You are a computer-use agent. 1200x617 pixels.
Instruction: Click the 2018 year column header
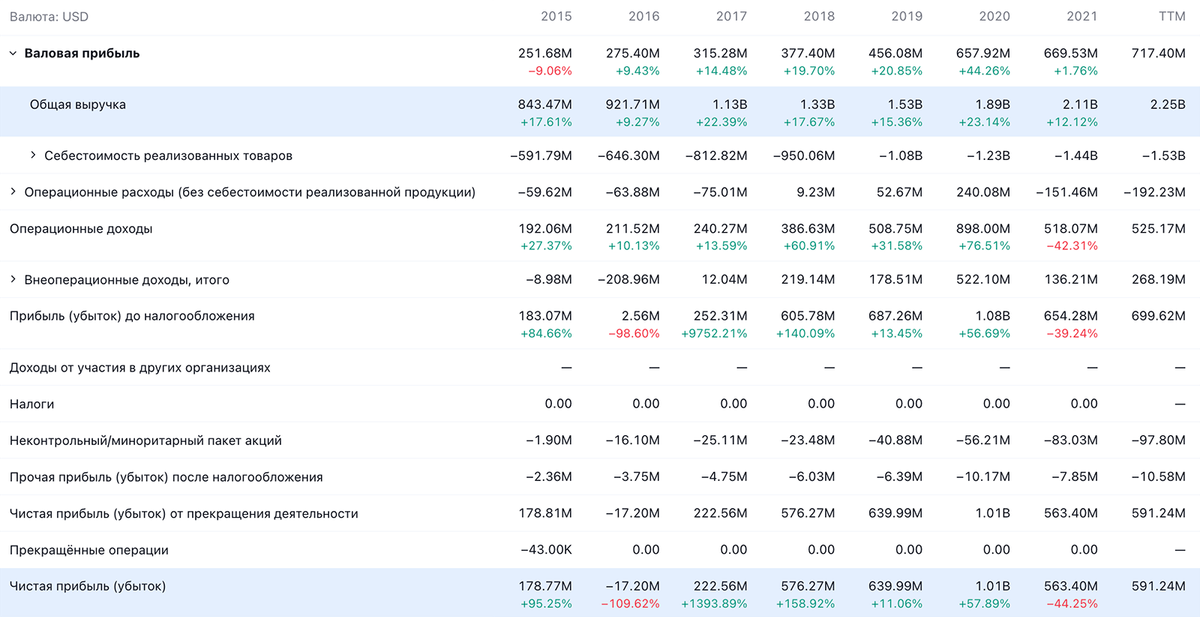coord(819,16)
